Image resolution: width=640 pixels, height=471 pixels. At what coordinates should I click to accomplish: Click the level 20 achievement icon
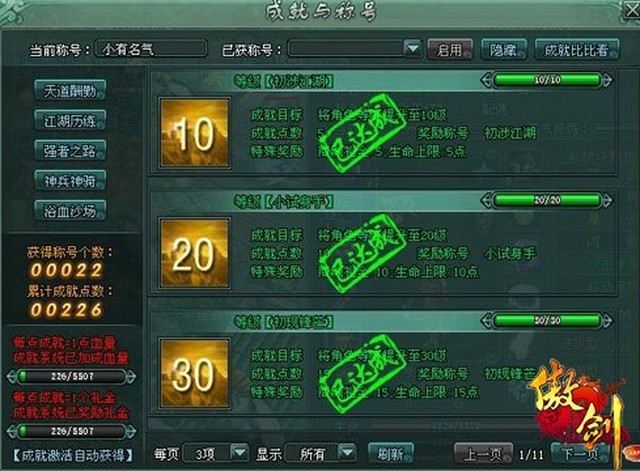(x=194, y=253)
